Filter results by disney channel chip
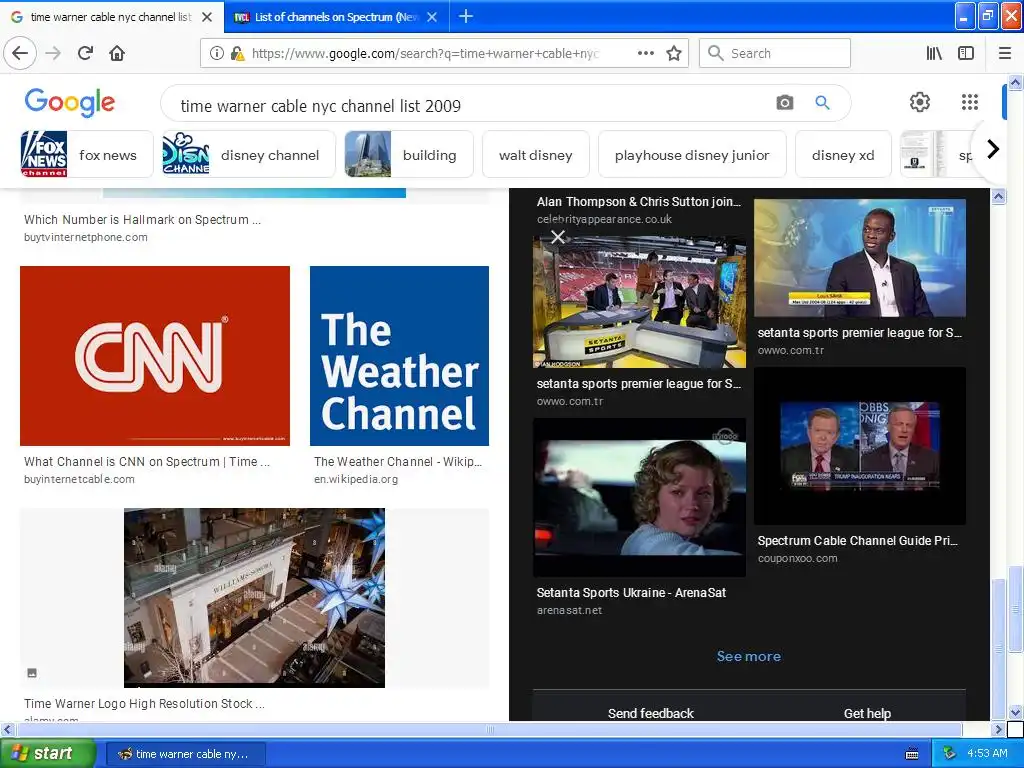 point(249,155)
